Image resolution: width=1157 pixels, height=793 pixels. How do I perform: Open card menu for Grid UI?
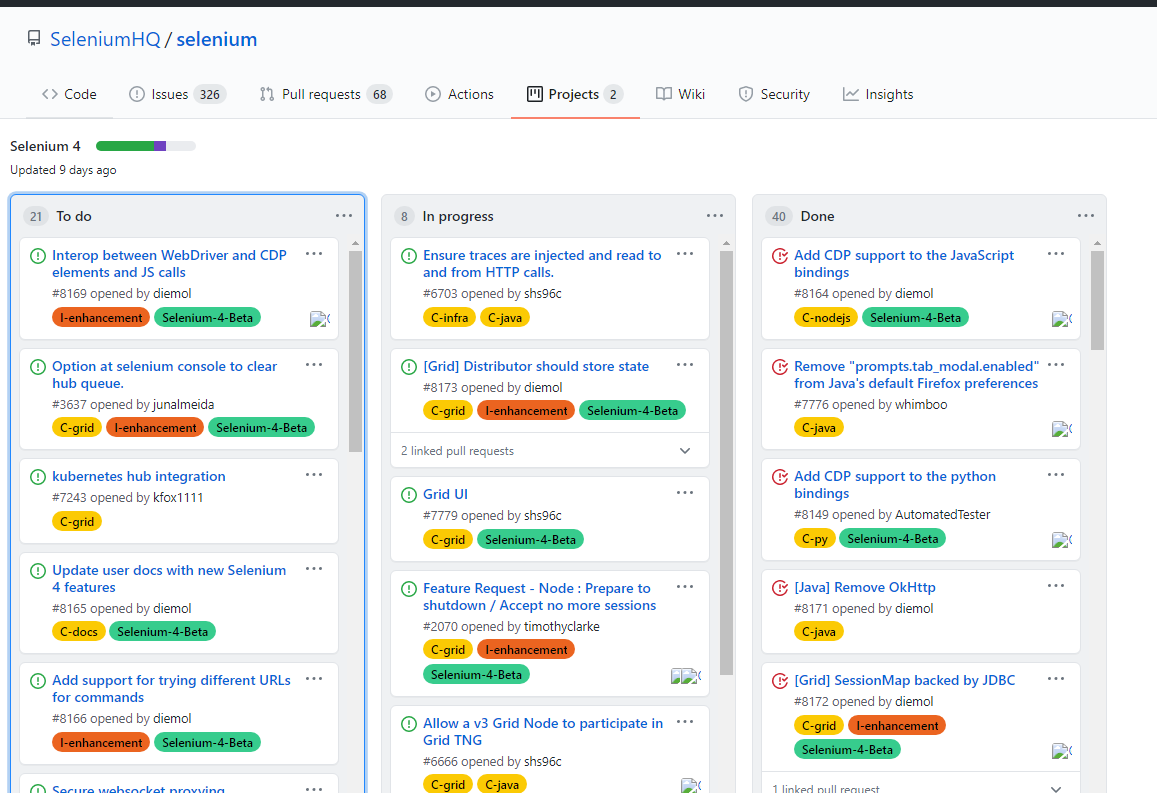tap(685, 493)
